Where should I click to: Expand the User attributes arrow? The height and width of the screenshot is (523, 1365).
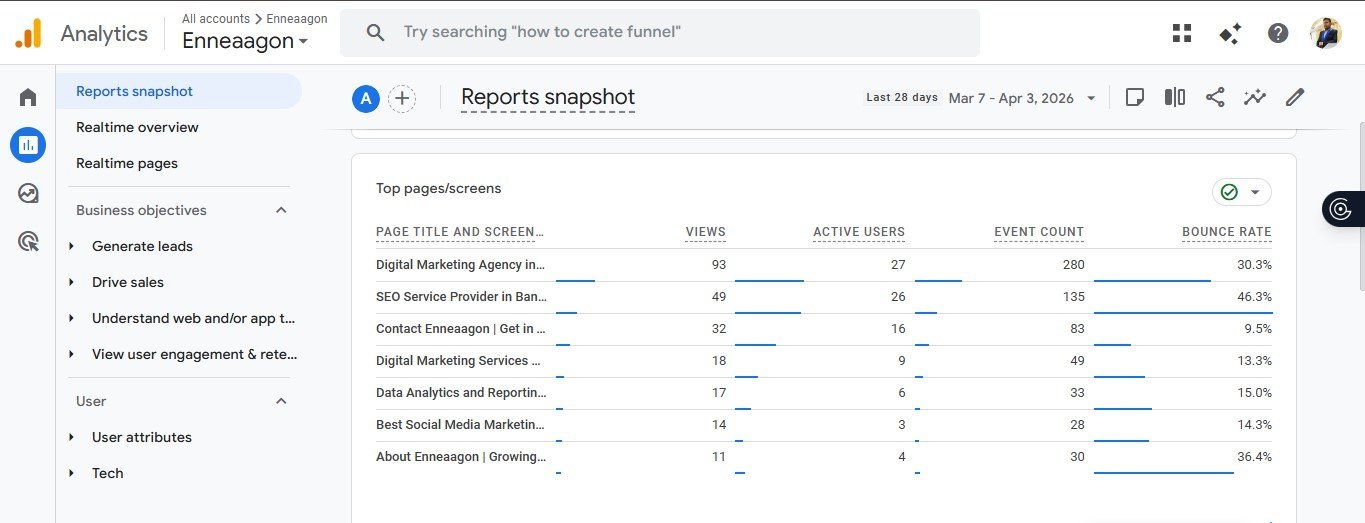pyautogui.click(x=71, y=437)
